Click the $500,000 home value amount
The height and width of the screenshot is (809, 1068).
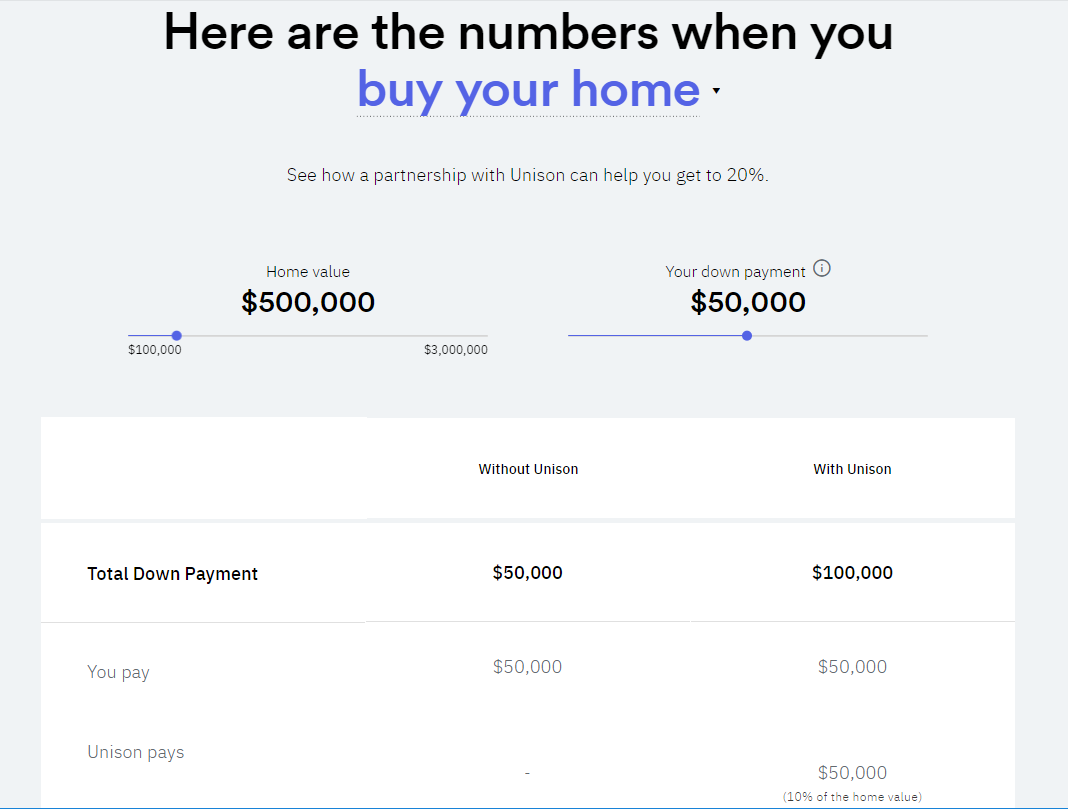click(308, 302)
